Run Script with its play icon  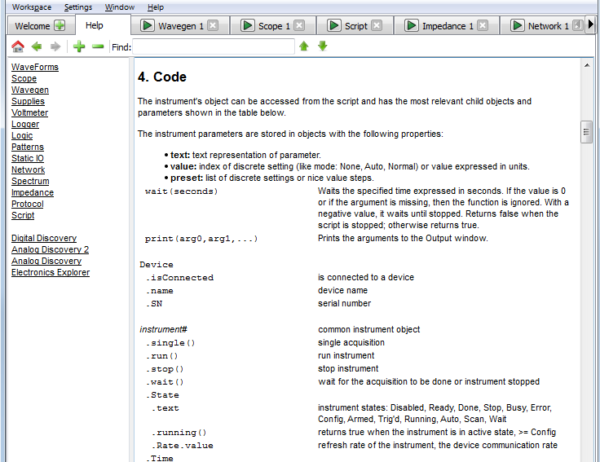point(334,26)
